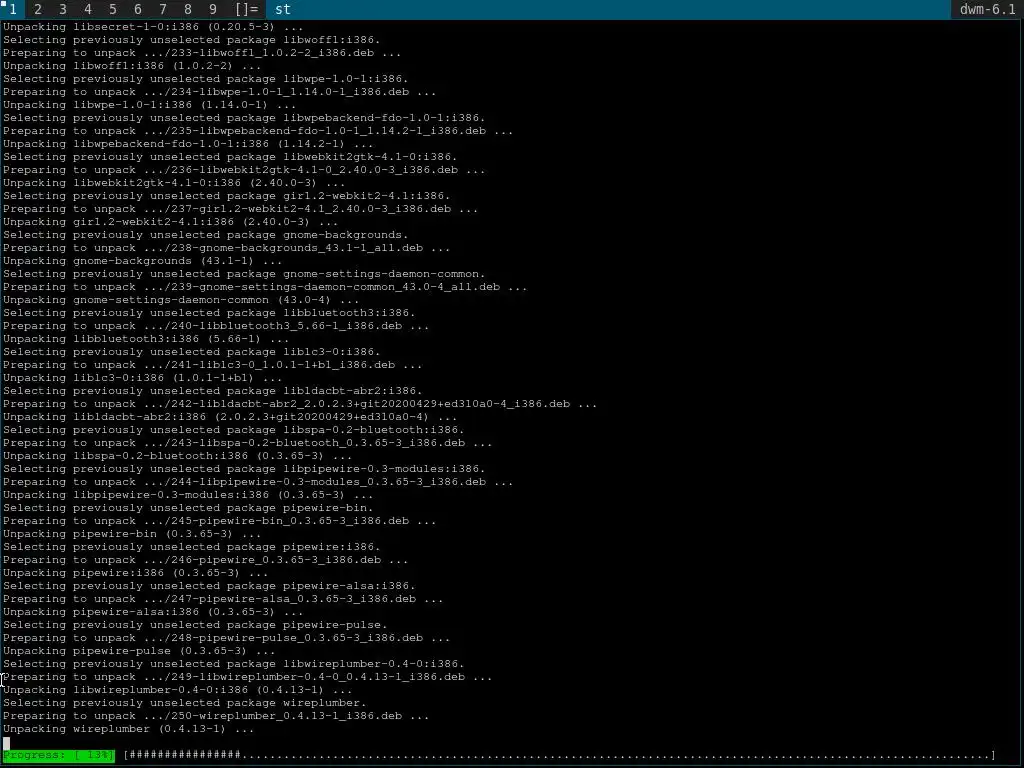The height and width of the screenshot is (768, 1024).
Task: Click the dwm-6.1 status text
Action: (x=987, y=9)
